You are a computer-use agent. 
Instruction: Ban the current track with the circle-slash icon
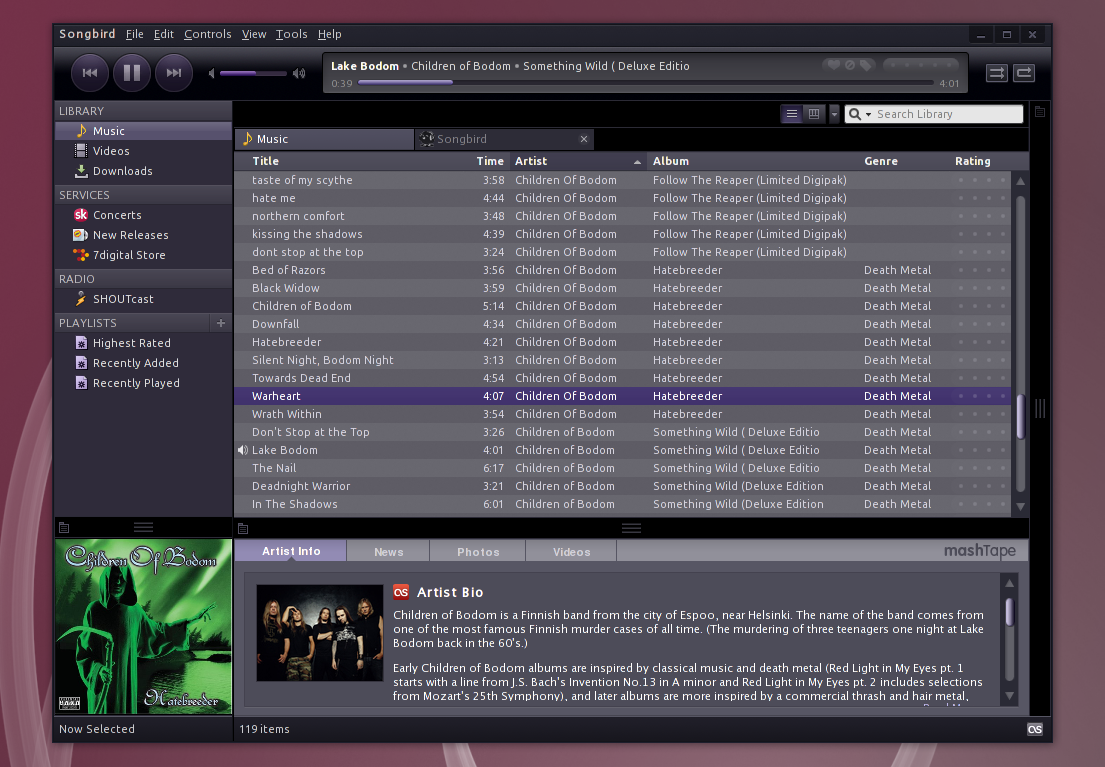click(x=850, y=65)
